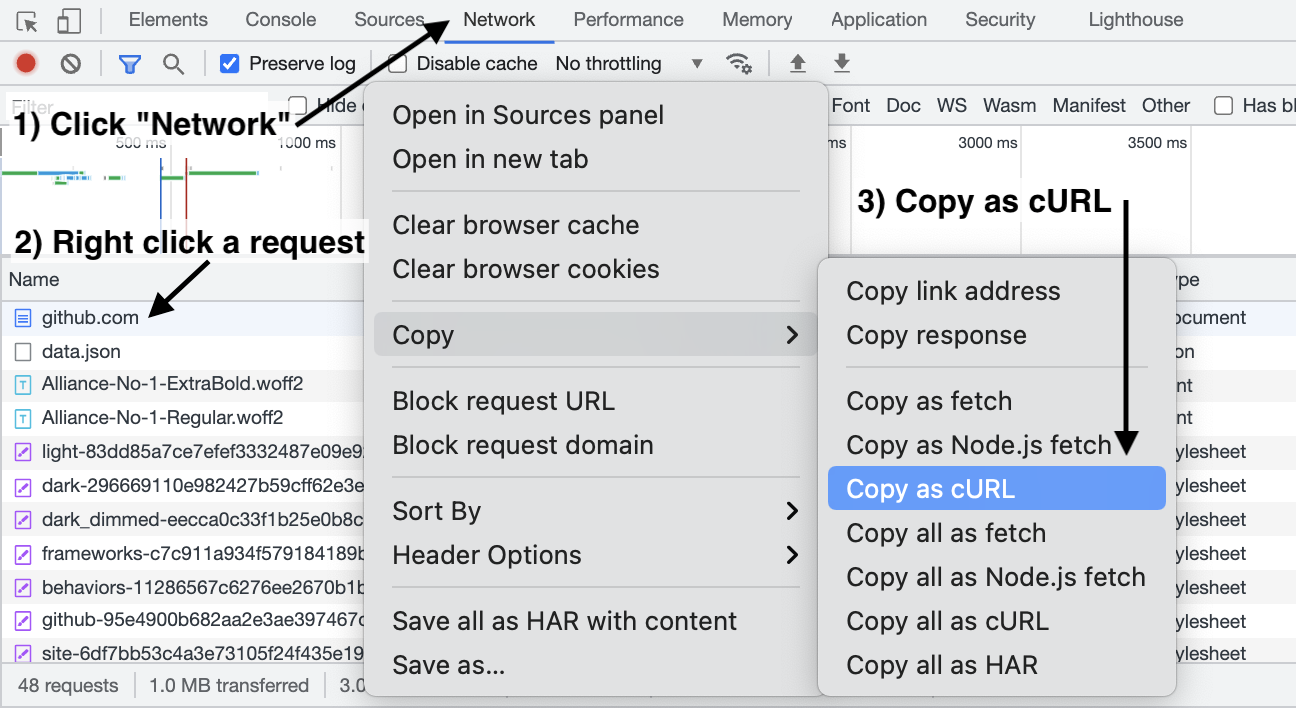Viewport: 1296px width, 708px height.
Task: Filter requests by the Manifest type
Action: (1089, 106)
